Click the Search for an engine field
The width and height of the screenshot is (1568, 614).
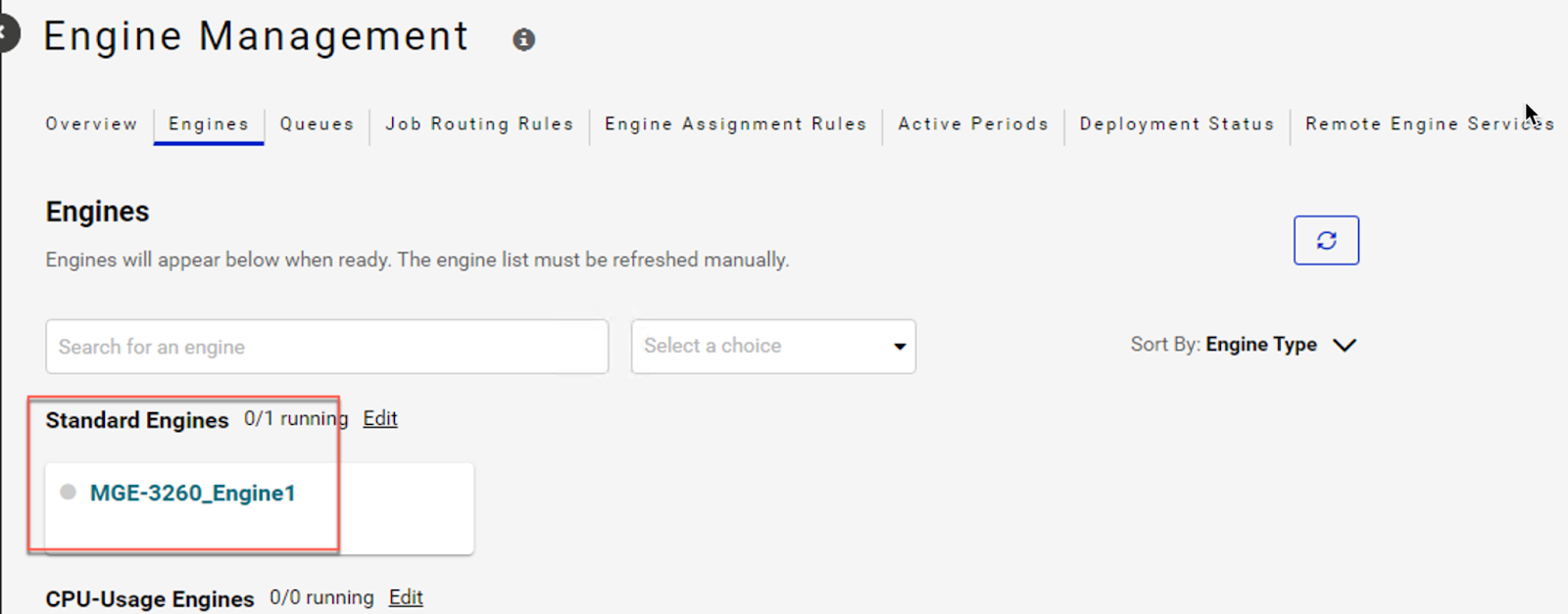coord(326,347)
